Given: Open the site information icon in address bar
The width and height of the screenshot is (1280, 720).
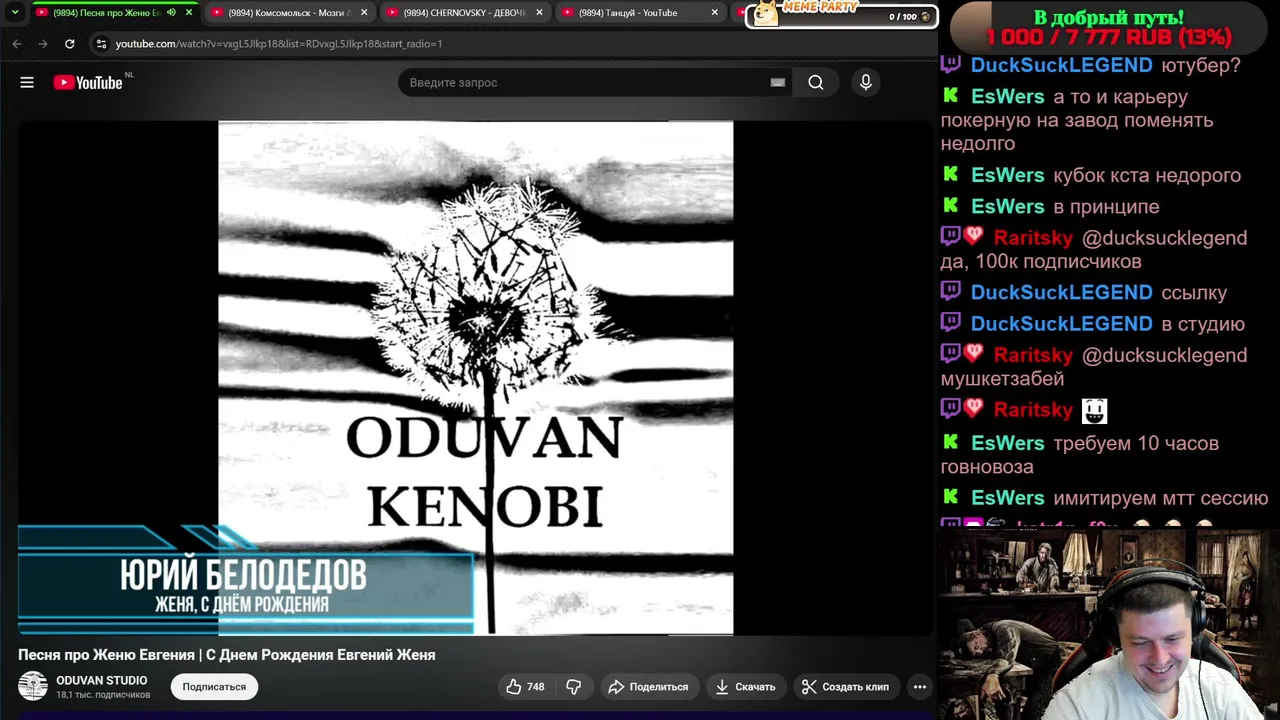Looking at the screenshot, I should (x=101, y=44).
